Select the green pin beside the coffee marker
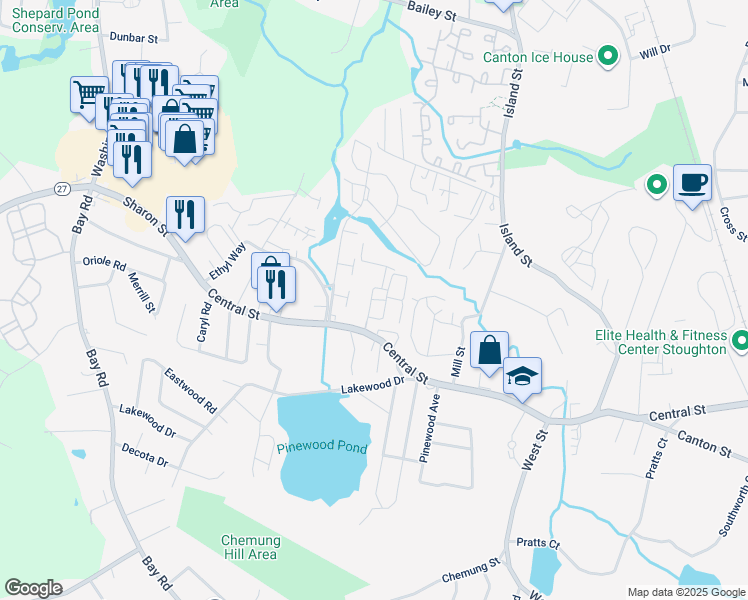This screenshot has width=748, height=600. [657, 184]
